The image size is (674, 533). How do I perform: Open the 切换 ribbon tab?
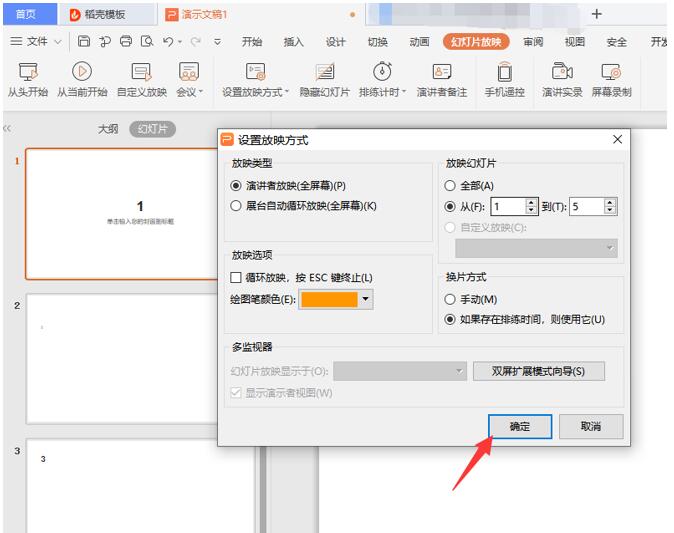click(x=377, y=42)
